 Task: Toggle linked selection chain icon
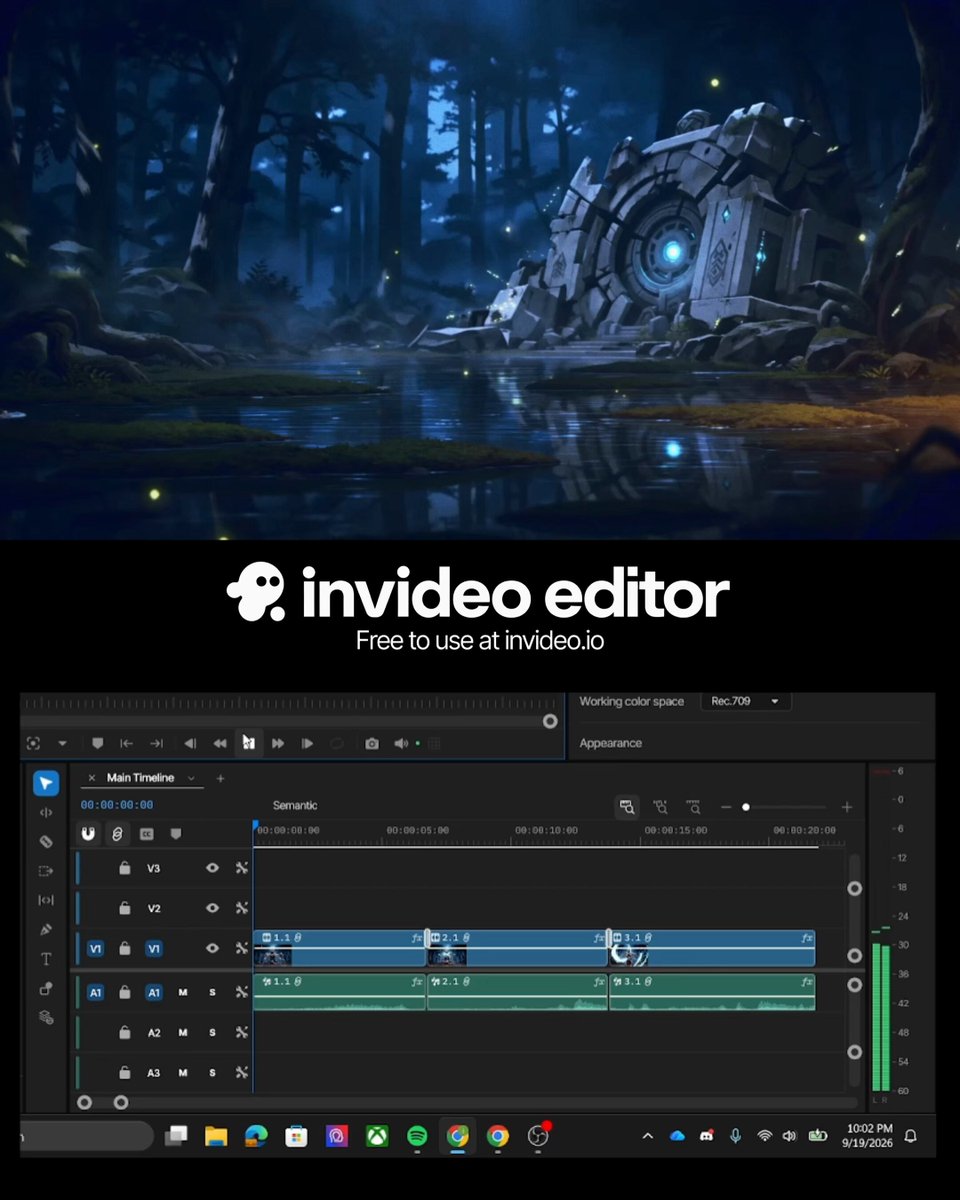(x=117, y=833)
